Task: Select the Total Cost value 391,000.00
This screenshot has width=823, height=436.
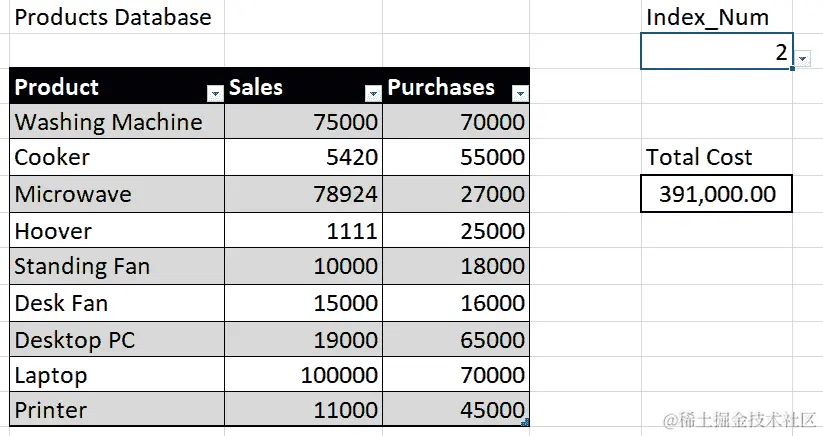Action: (716, 194)
